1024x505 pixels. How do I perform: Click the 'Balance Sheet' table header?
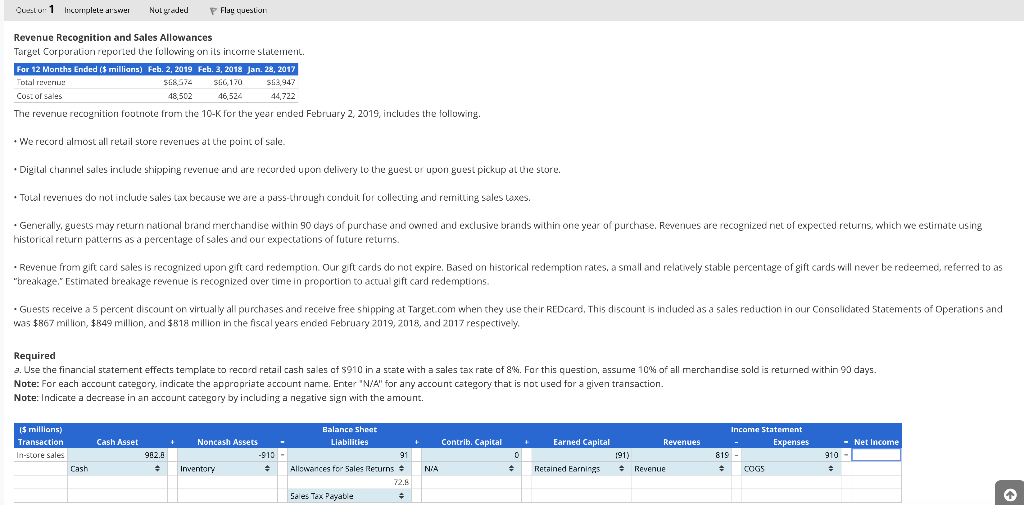pyautogui.click(x=350, y=430)
